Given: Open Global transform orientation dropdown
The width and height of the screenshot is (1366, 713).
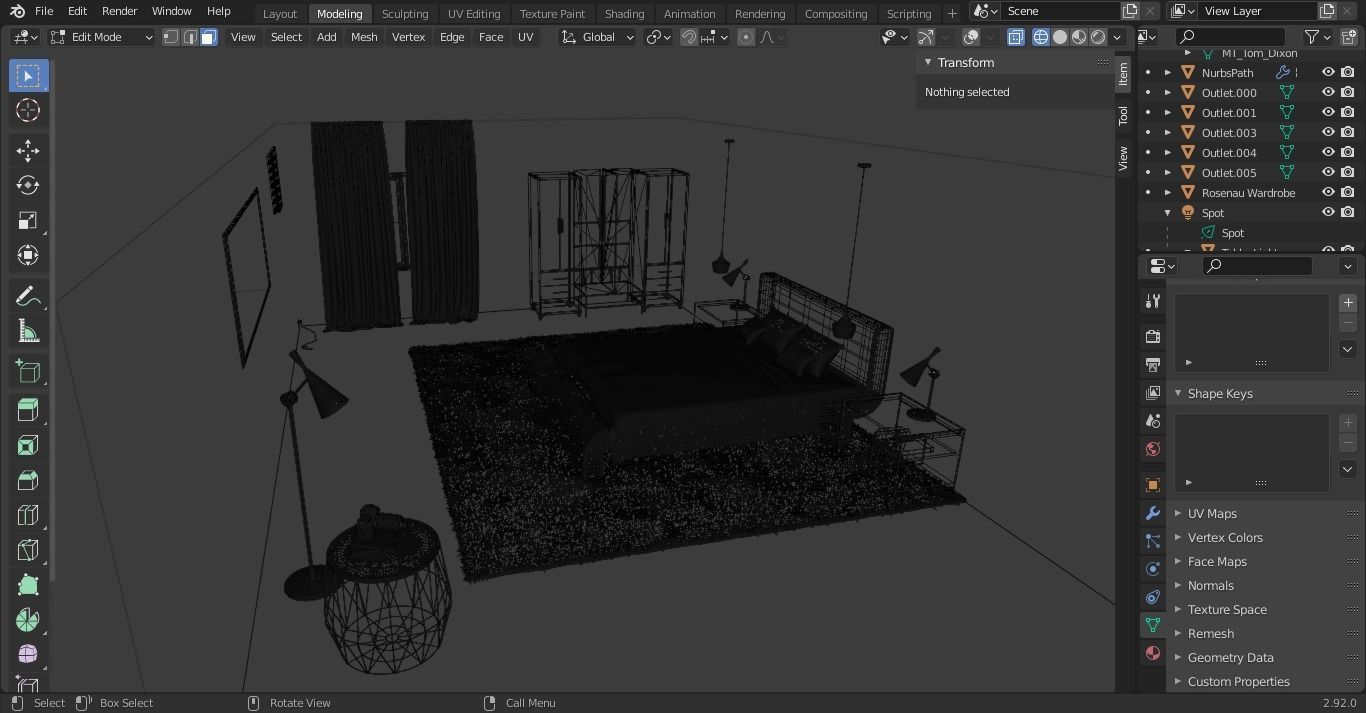Looking at the screenshot, I should 598,37.
